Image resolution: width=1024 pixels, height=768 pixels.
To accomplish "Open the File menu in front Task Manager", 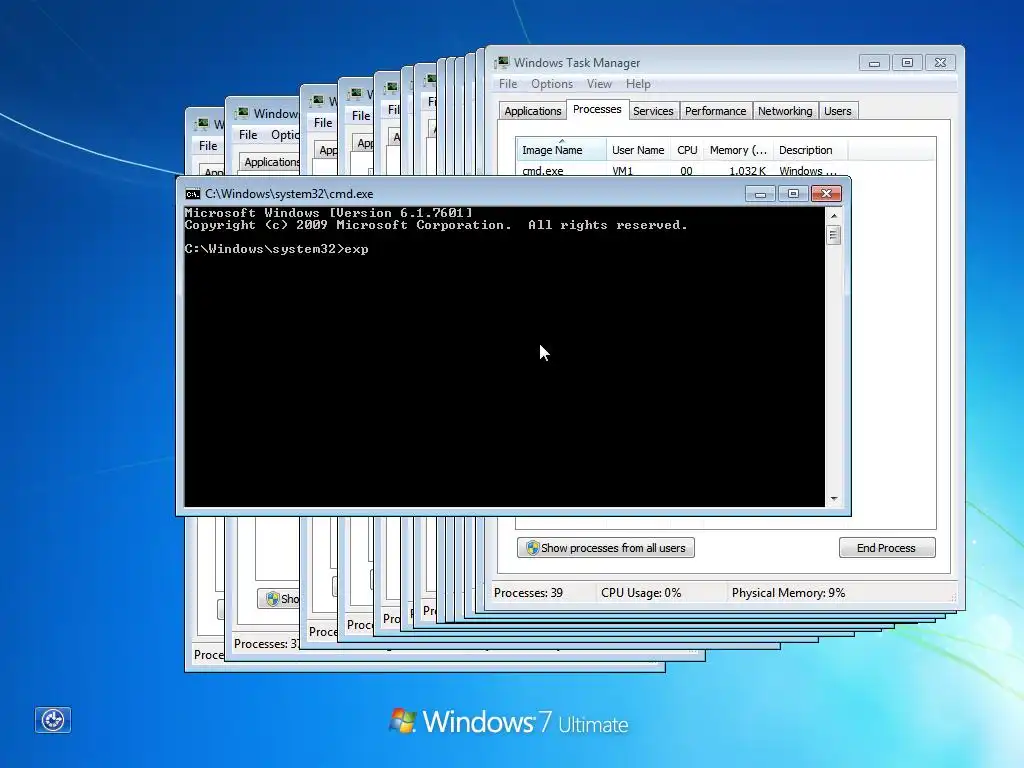I will (x=507, y=84).
